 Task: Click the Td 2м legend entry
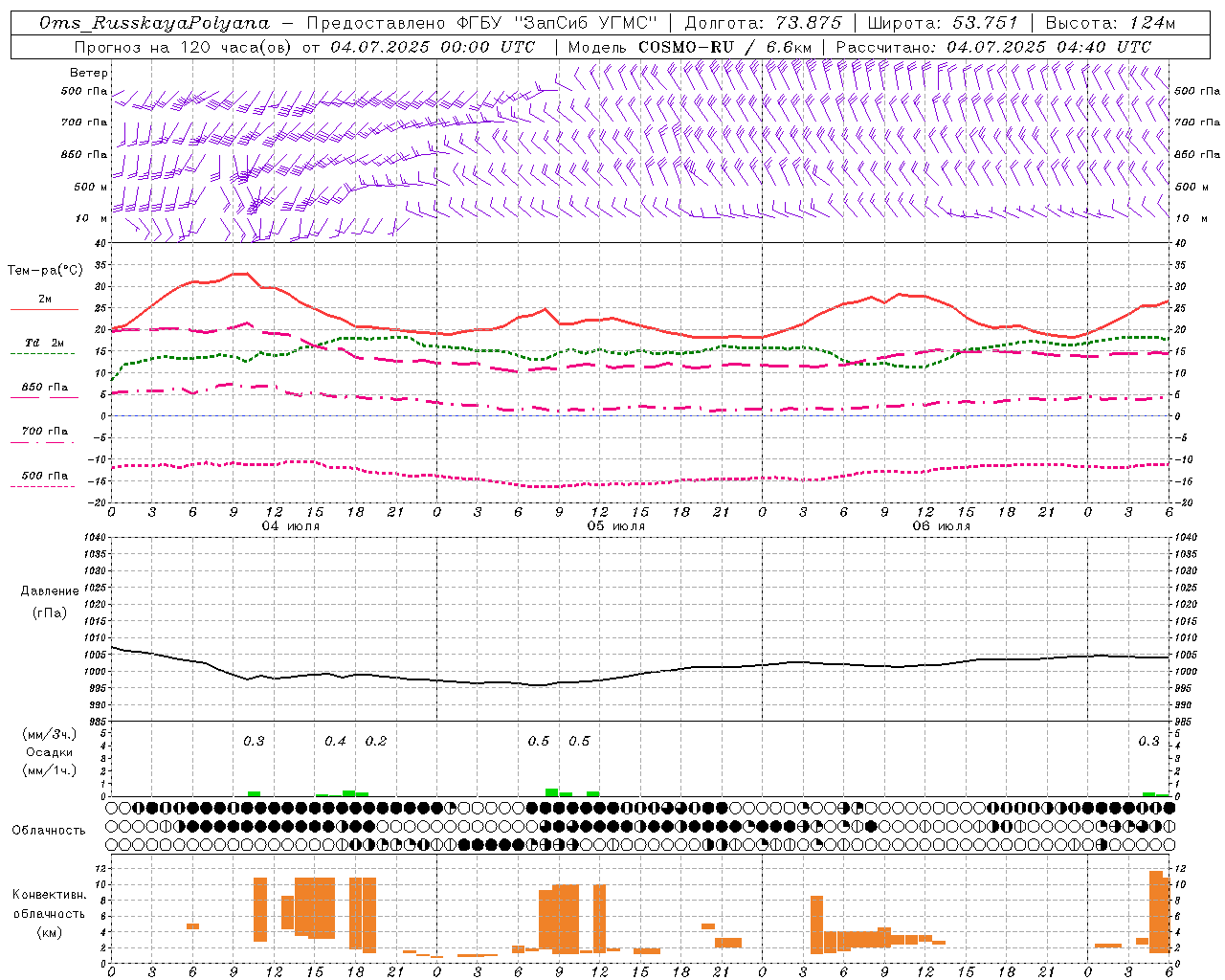click(45, 343)
